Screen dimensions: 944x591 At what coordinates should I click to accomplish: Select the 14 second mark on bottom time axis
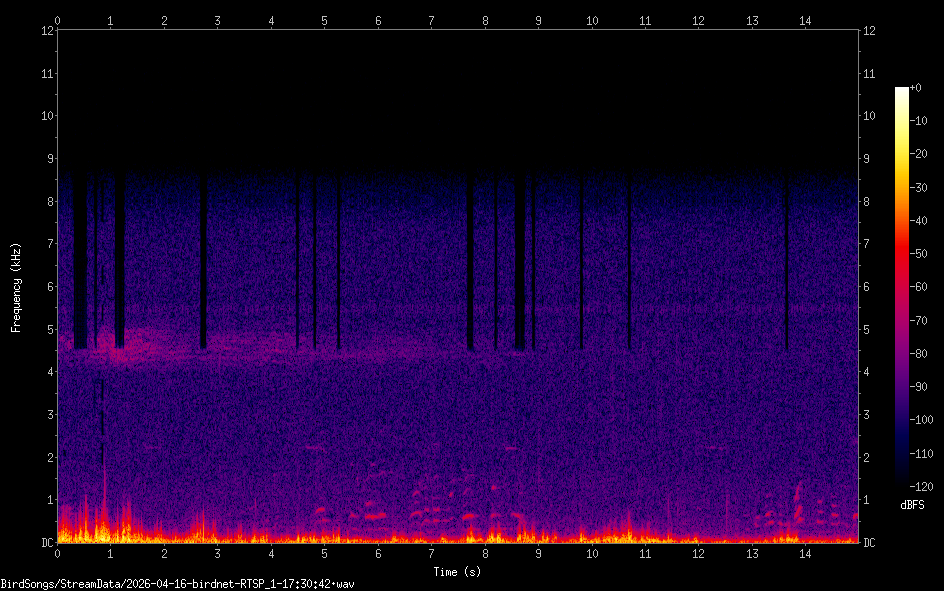tap(805, 553)
